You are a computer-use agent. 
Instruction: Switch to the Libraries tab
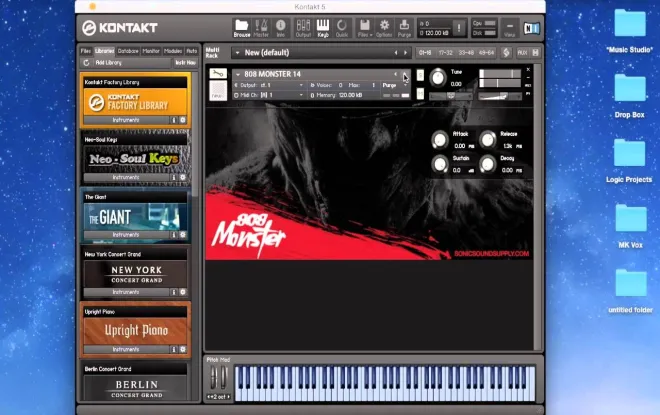click(x=104, y=51)
